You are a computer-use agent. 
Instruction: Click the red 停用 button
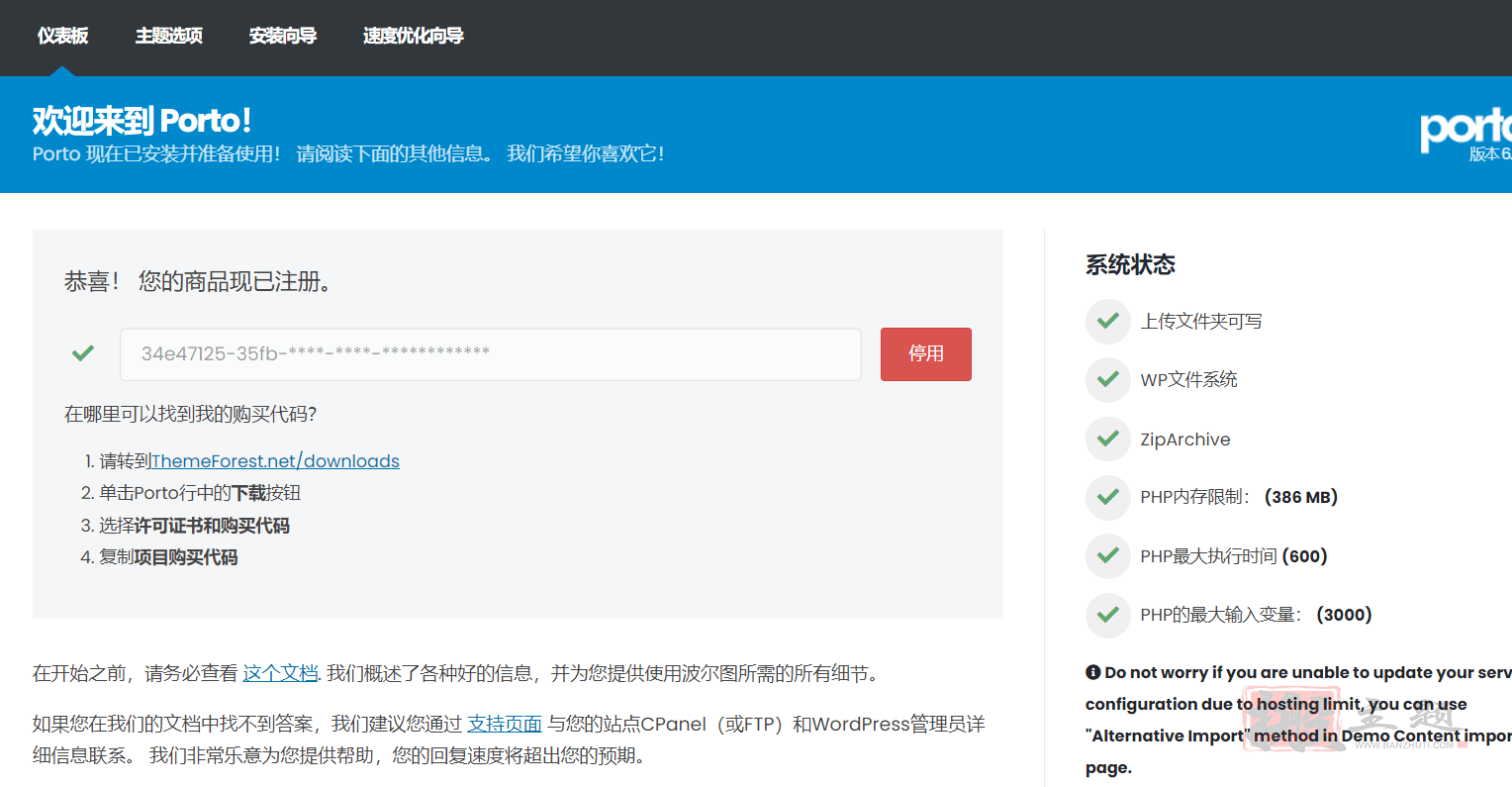click(926, 354)
